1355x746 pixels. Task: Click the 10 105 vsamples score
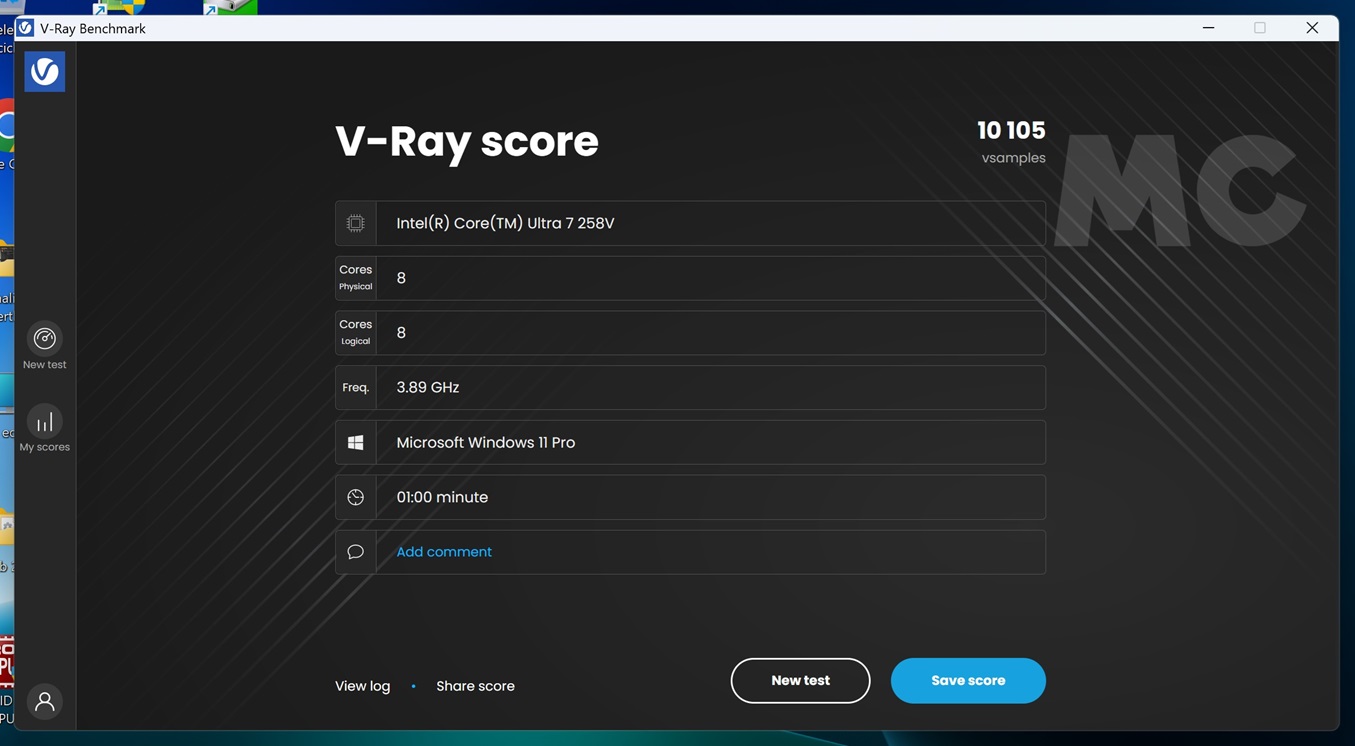pos(1010,131)
